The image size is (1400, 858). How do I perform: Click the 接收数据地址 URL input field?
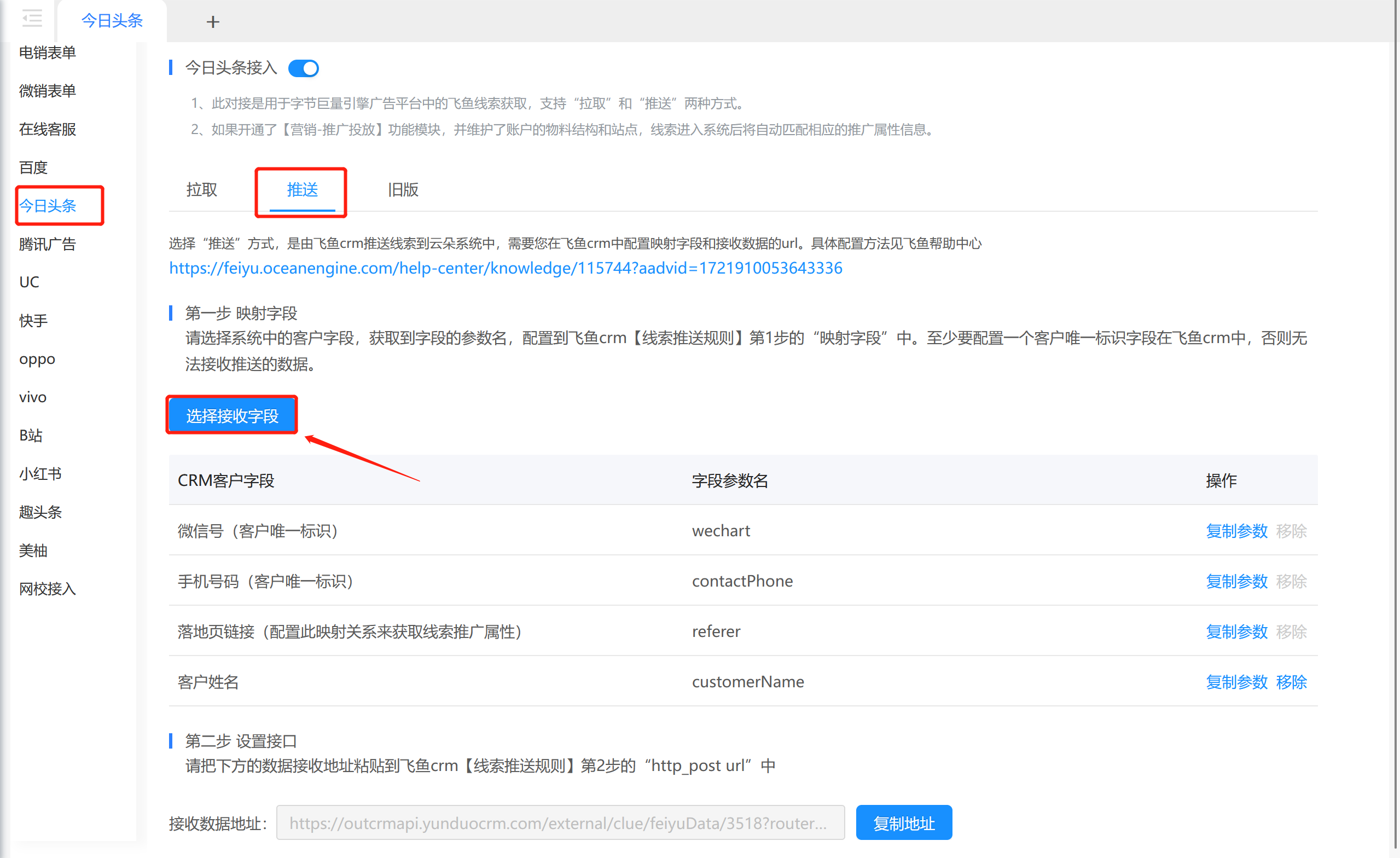[560, 823]
